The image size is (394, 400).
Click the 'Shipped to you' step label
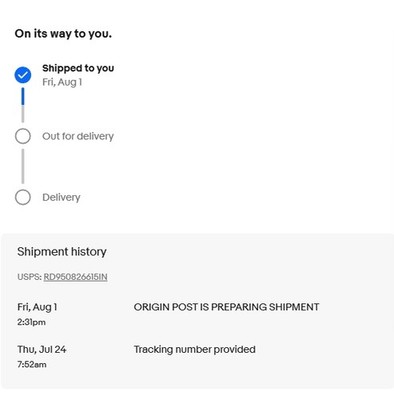point(78,68)
